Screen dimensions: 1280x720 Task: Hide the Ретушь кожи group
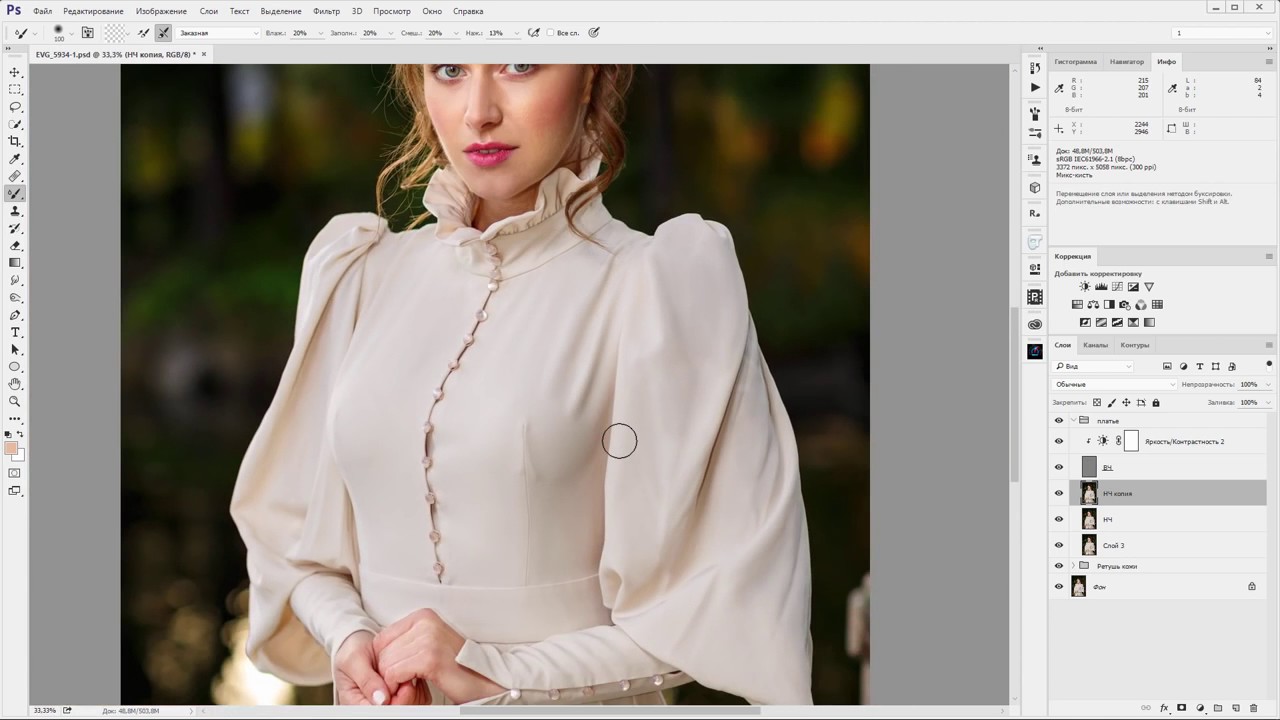1059,566
